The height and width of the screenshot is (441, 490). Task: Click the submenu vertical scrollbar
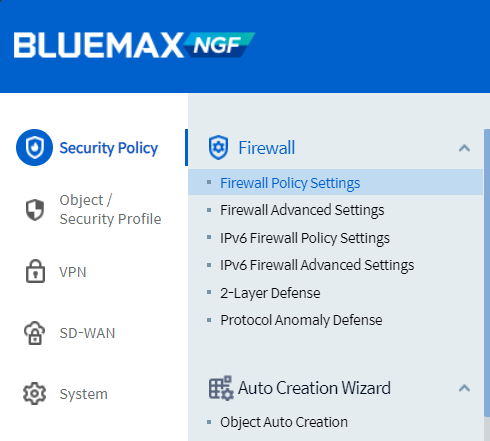tap(487, 273)
